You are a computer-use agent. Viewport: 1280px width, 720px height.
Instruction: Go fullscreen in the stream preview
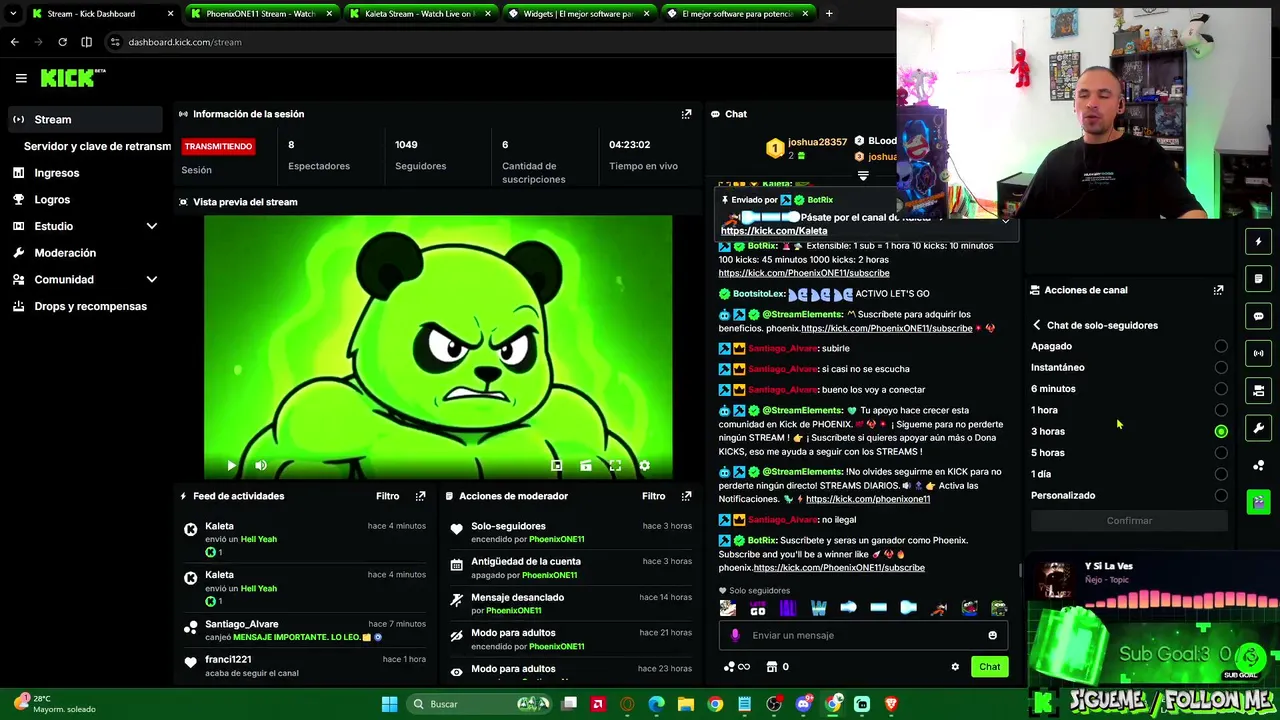pyautogui.click(x=615, y=465)
